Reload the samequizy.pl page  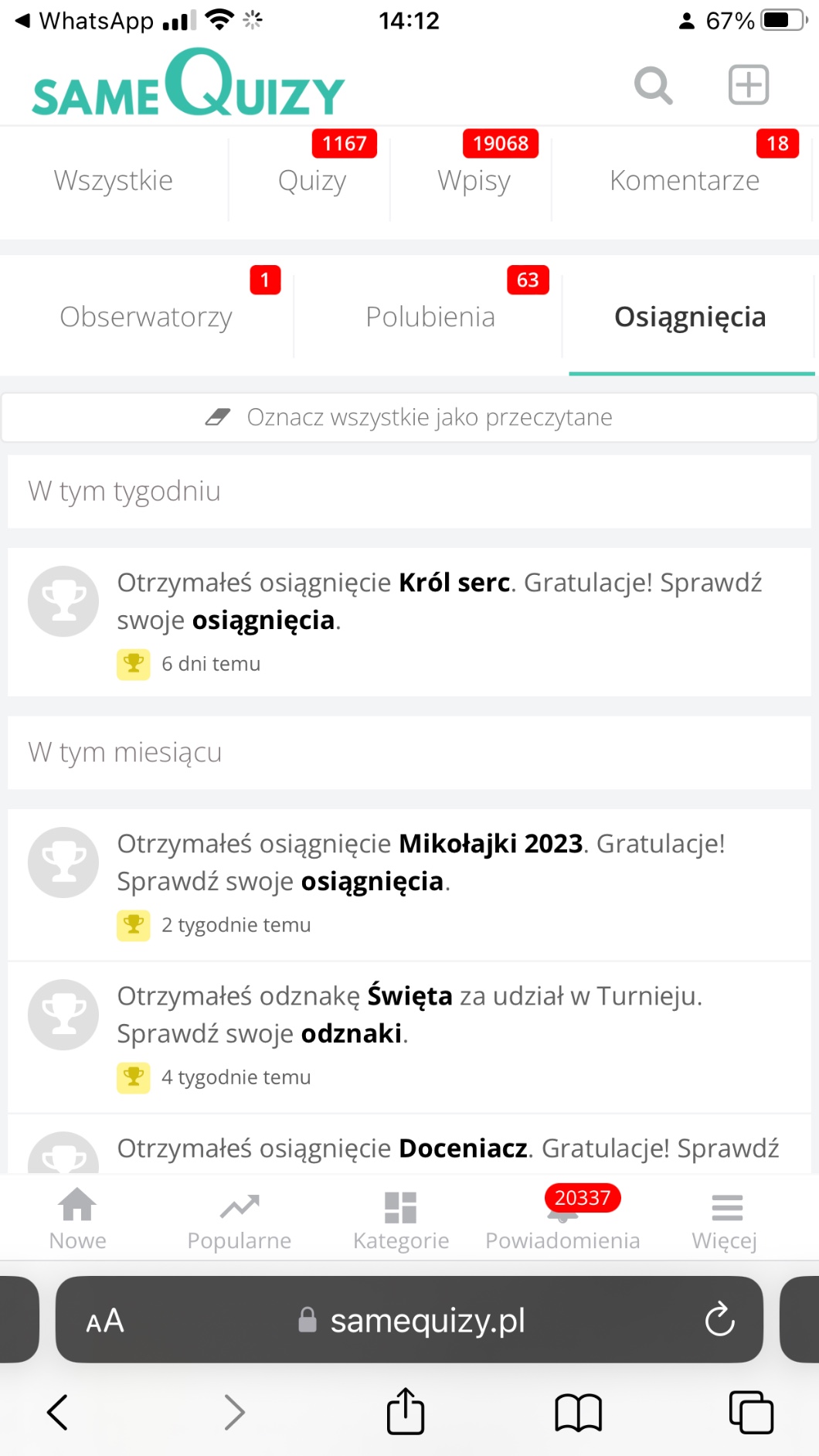click(719, 1319)
